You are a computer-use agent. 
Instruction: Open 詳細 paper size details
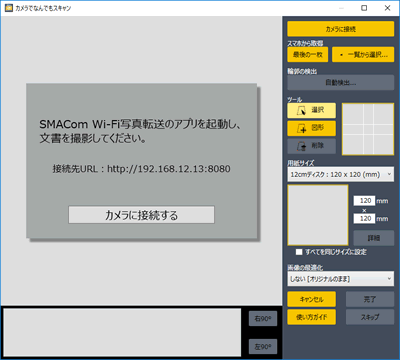click(x=374, y=238)
